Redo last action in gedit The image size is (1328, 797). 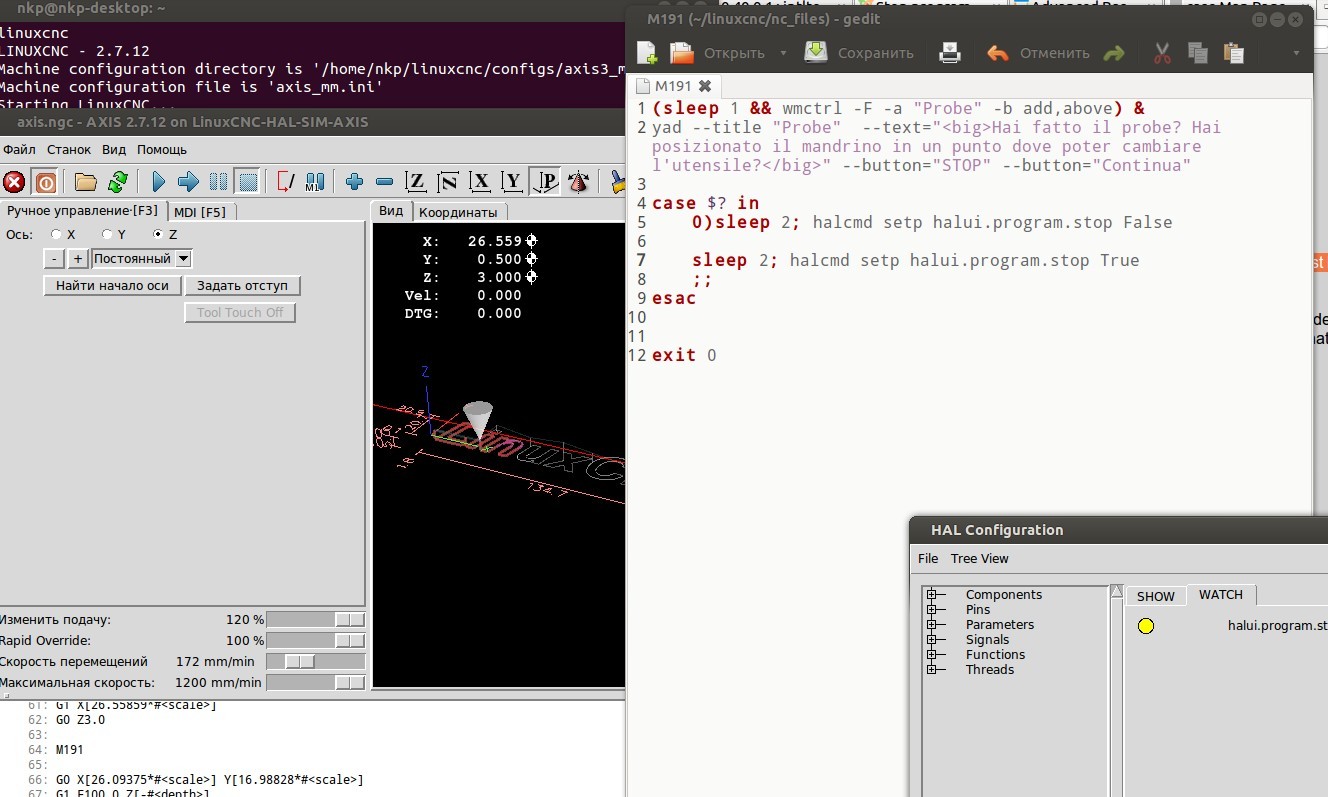click(x=1113, y=53)
